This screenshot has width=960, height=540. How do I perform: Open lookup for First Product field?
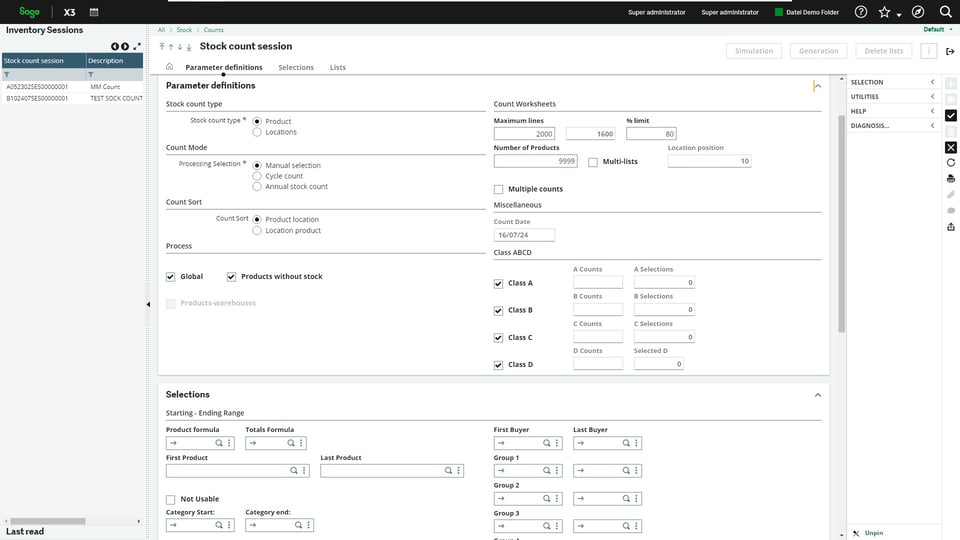pos(294,471)
